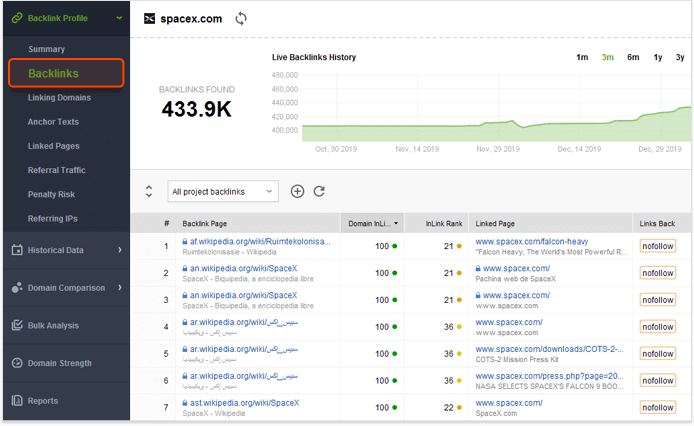
Task: Sort by Links Back column header
Action: (657, 224)
